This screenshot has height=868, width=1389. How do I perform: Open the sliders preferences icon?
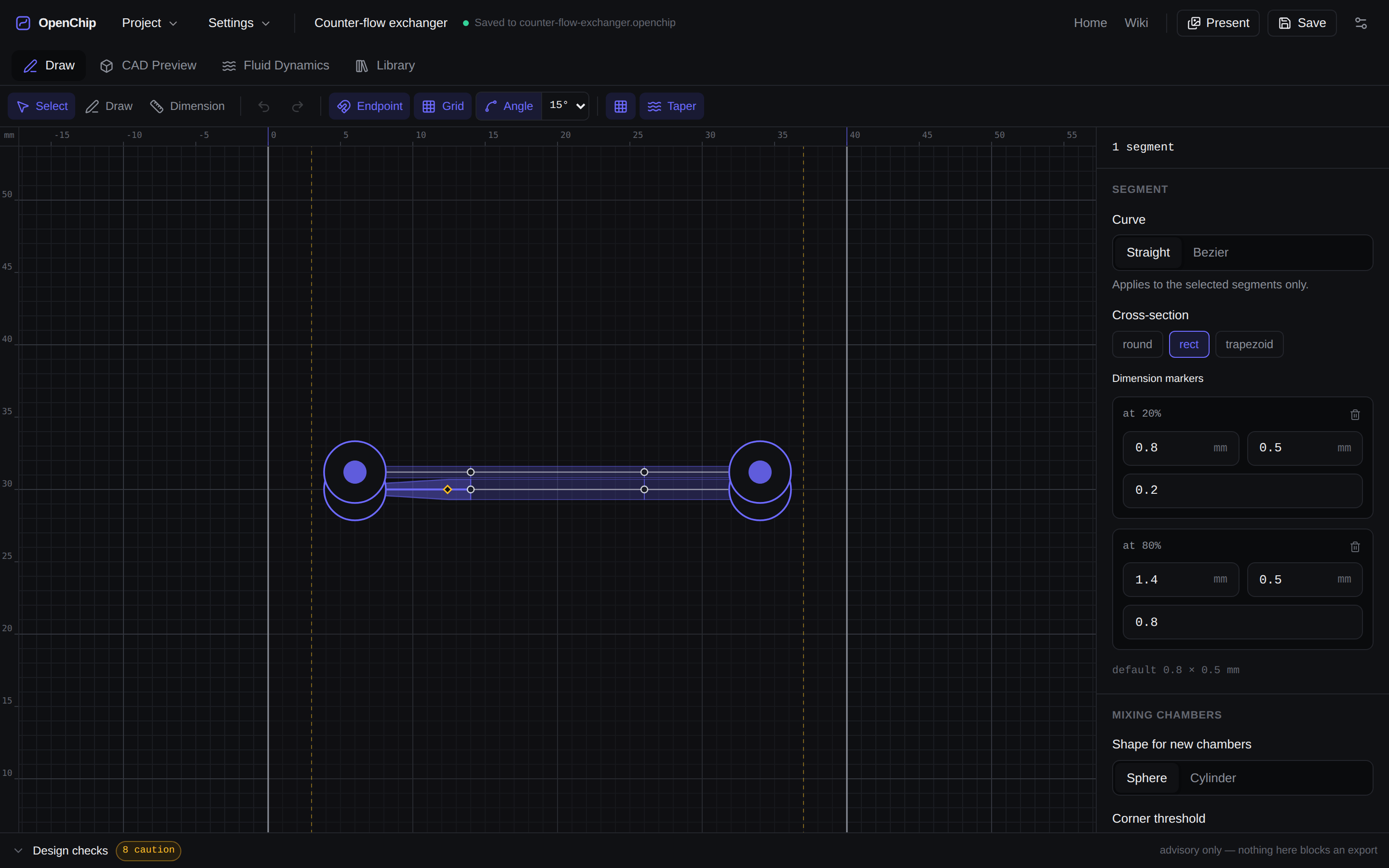[1361, 23]
